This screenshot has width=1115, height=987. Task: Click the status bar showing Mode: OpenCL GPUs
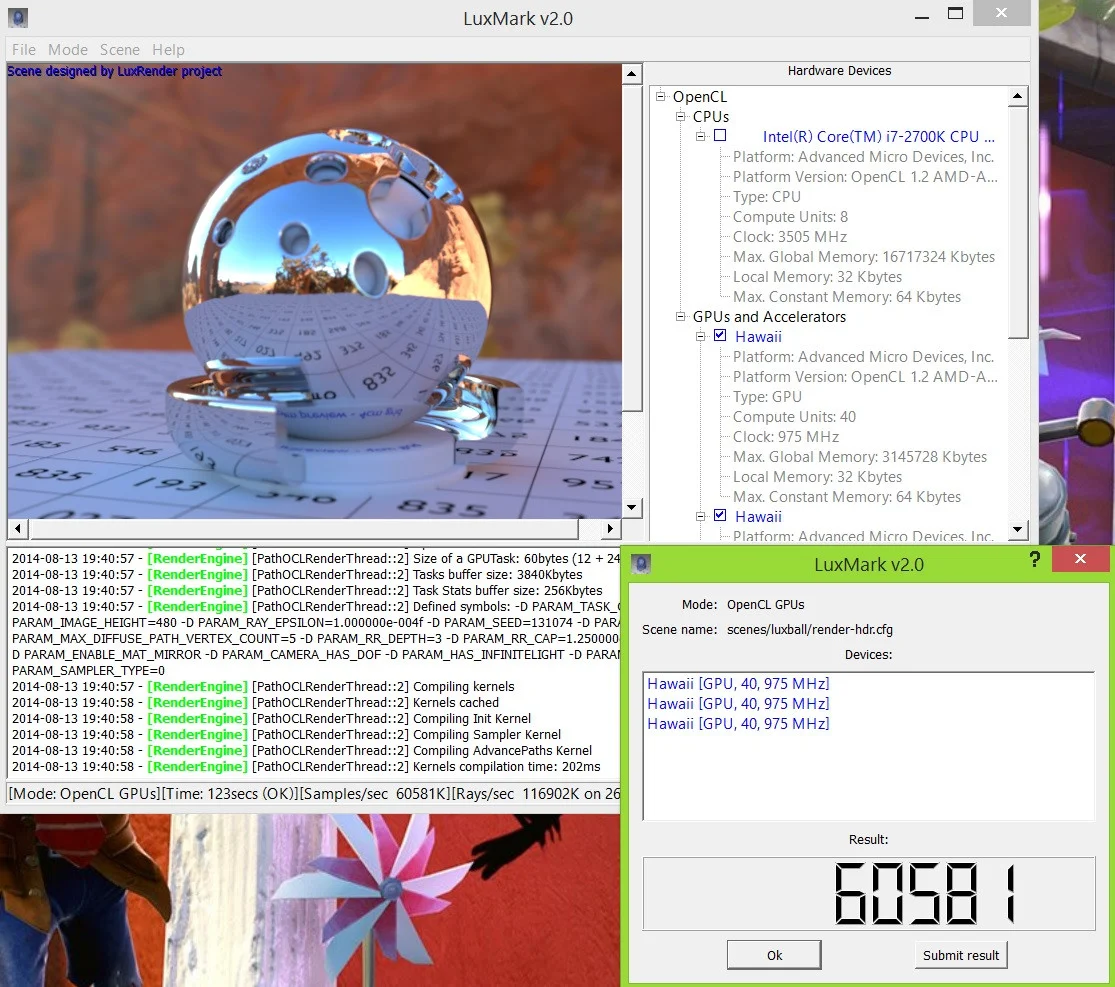[x=314, y=794]
